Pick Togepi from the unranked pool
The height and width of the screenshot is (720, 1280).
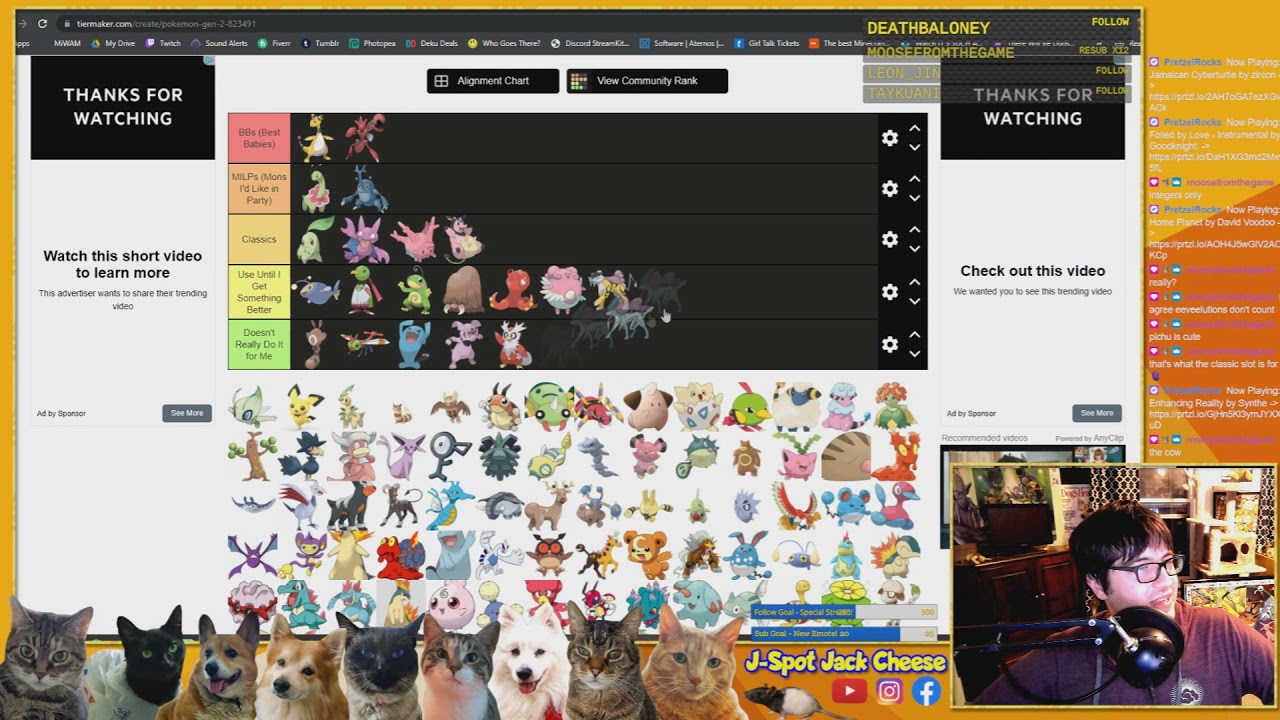pos(696,407)
